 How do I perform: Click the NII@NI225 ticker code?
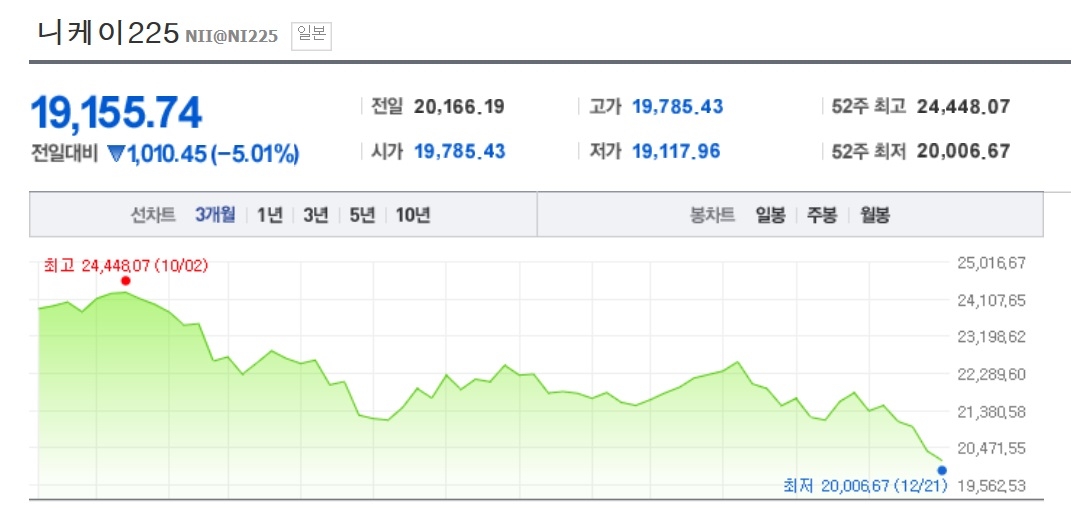click(x=233, y=37)
